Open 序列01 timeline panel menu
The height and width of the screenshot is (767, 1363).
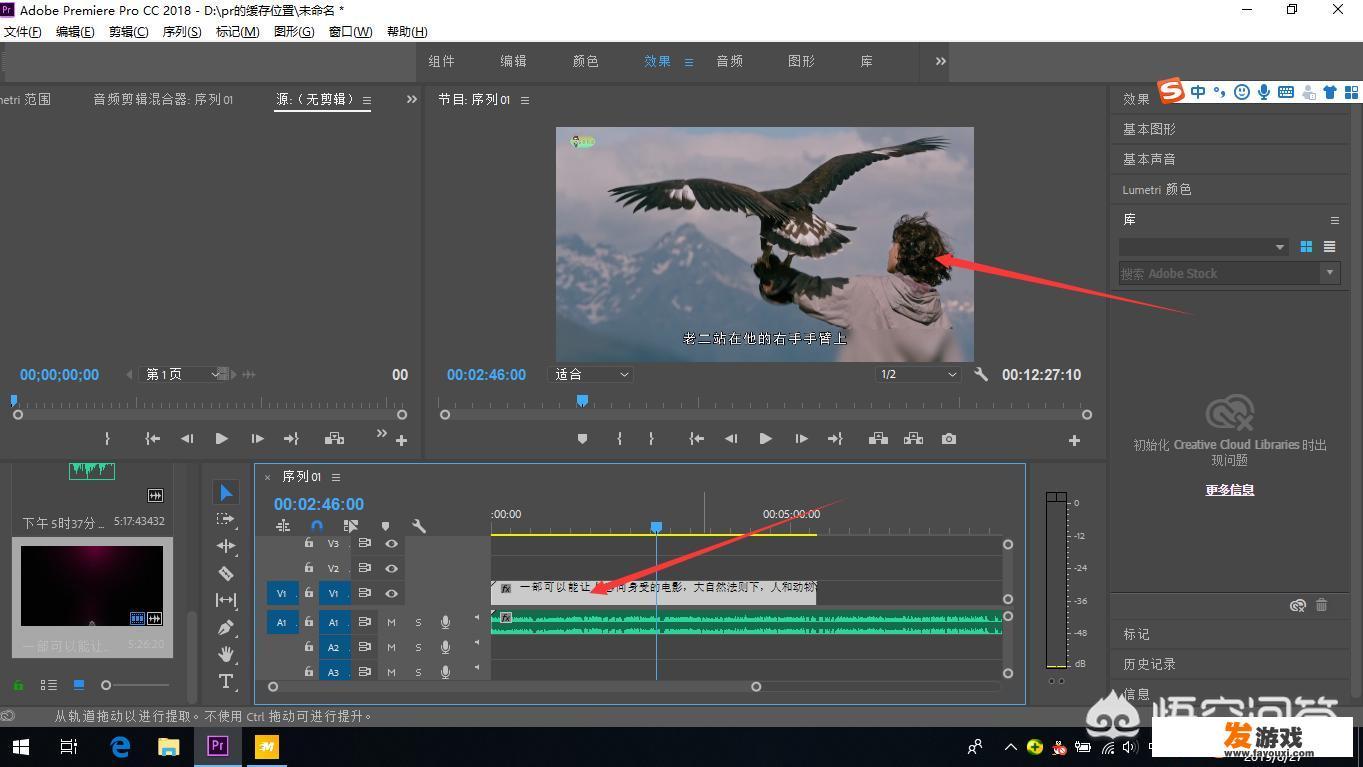coord(336,477)
